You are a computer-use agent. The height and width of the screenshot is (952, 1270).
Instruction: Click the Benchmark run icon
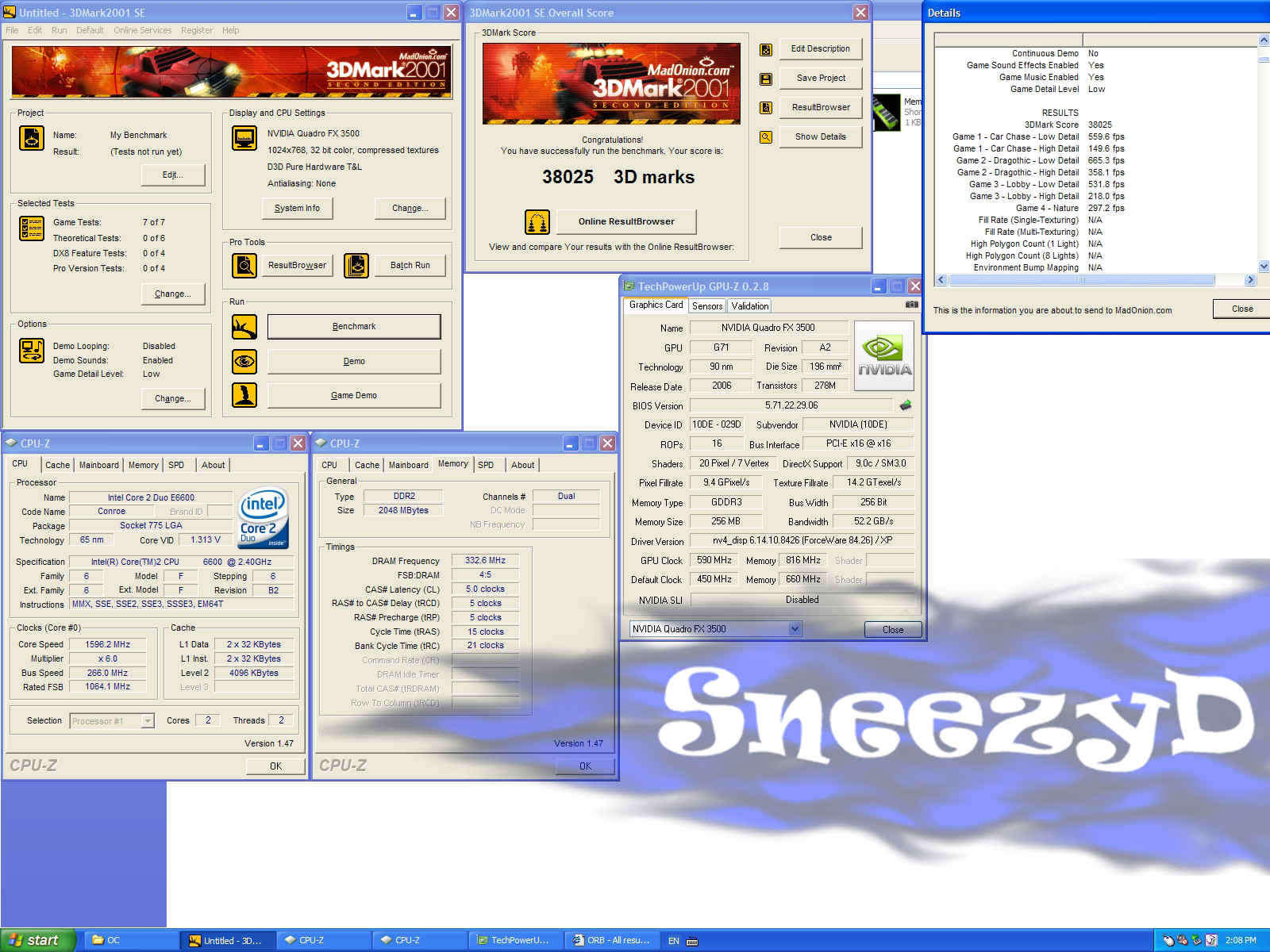coord(244,327)
